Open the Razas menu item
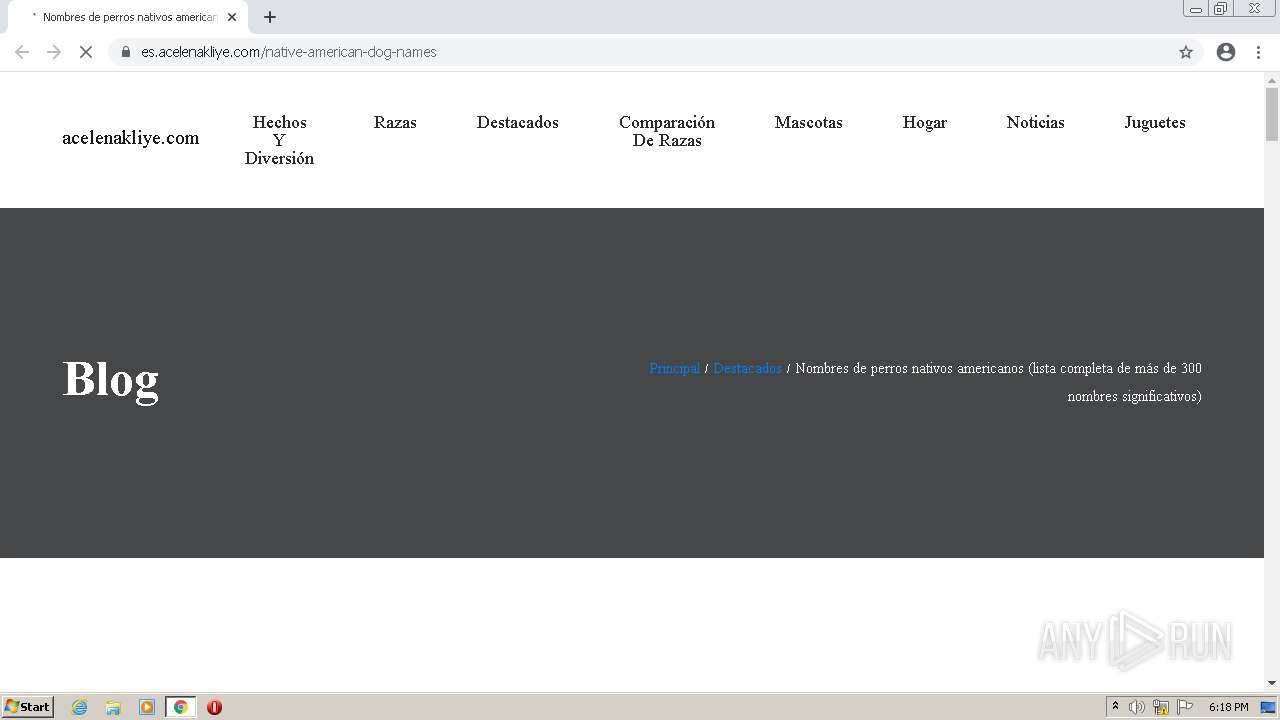Screen dimensions: 1280x720 point(395,122)
